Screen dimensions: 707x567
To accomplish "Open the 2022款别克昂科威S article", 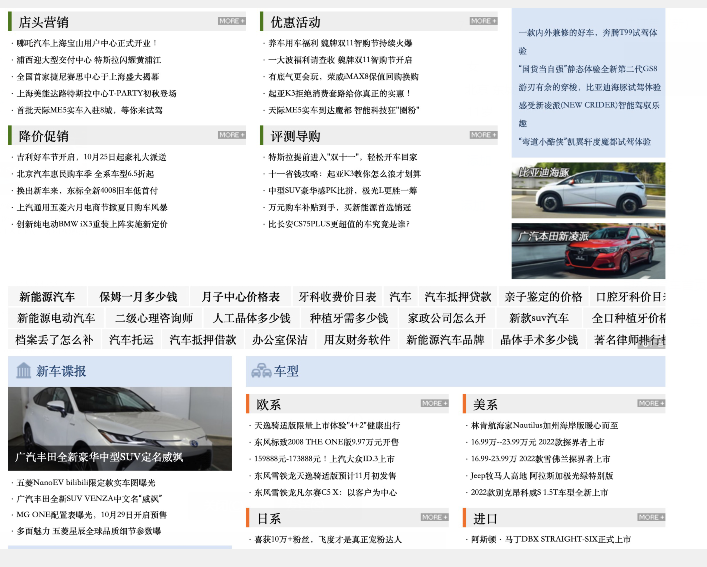I will click(539, 492).
